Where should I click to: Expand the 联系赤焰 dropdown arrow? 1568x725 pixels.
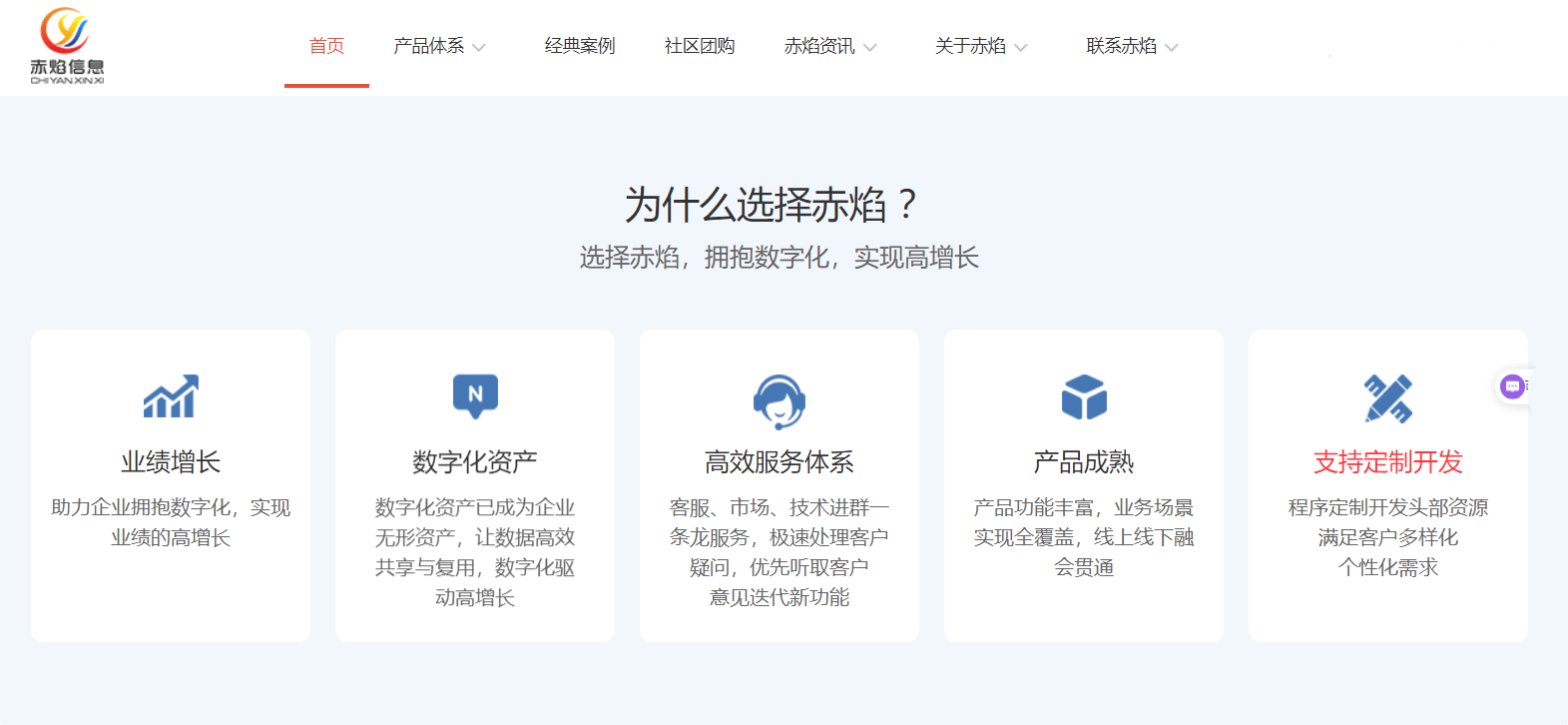pos(1172,47)
